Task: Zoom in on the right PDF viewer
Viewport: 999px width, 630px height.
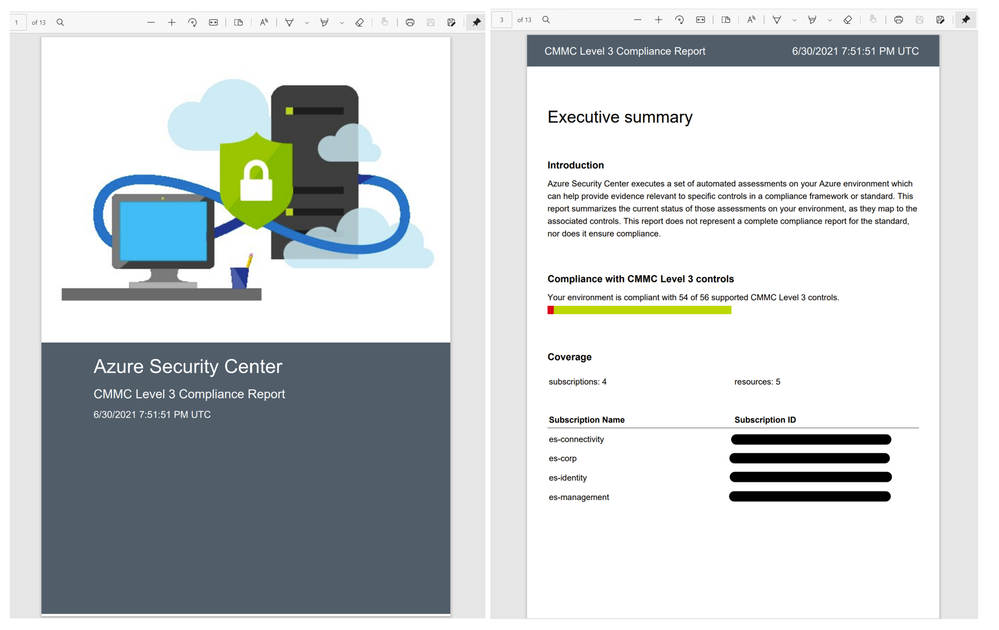Action: [x=658, y=20]
